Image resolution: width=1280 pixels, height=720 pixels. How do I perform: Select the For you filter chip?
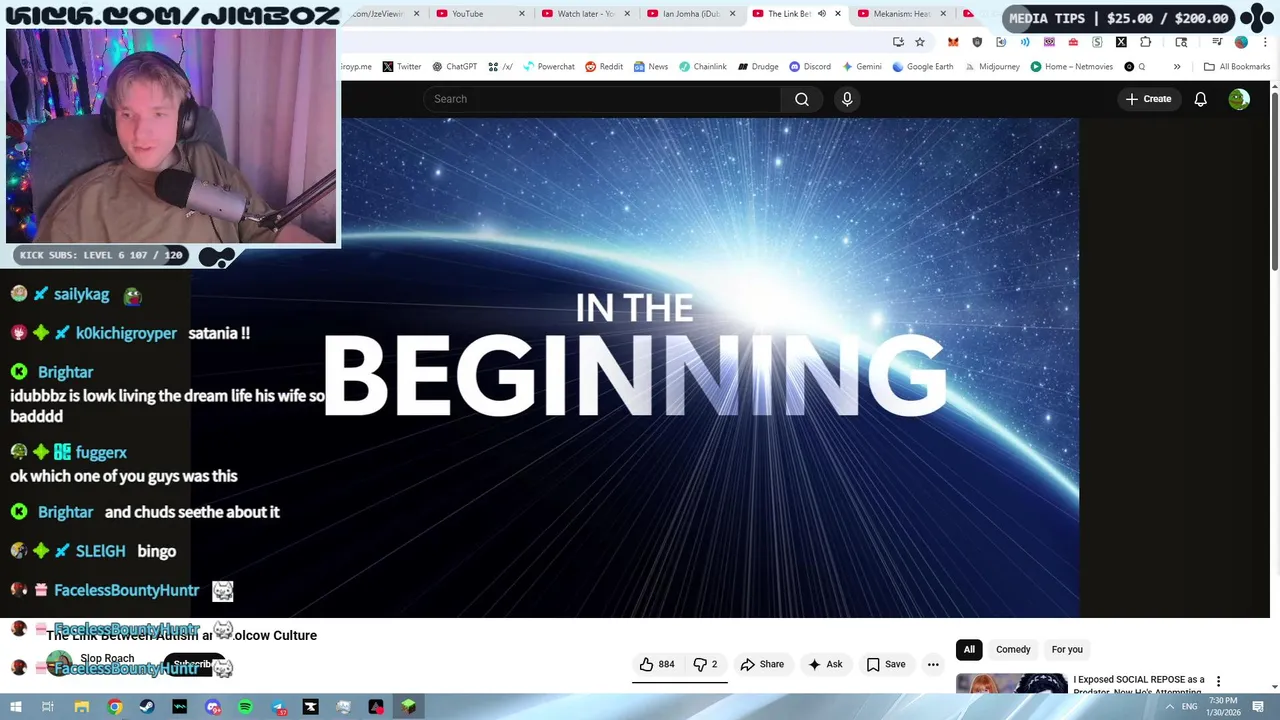(x=1067, y=650)
